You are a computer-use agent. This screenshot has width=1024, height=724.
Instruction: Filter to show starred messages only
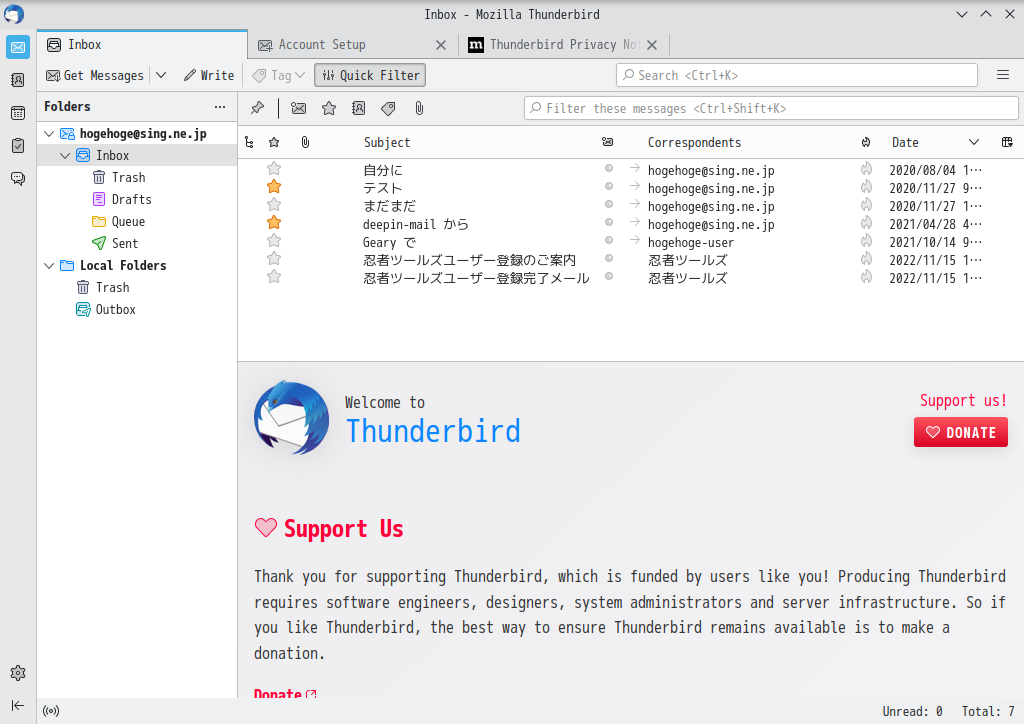click(x=329, y=108)
